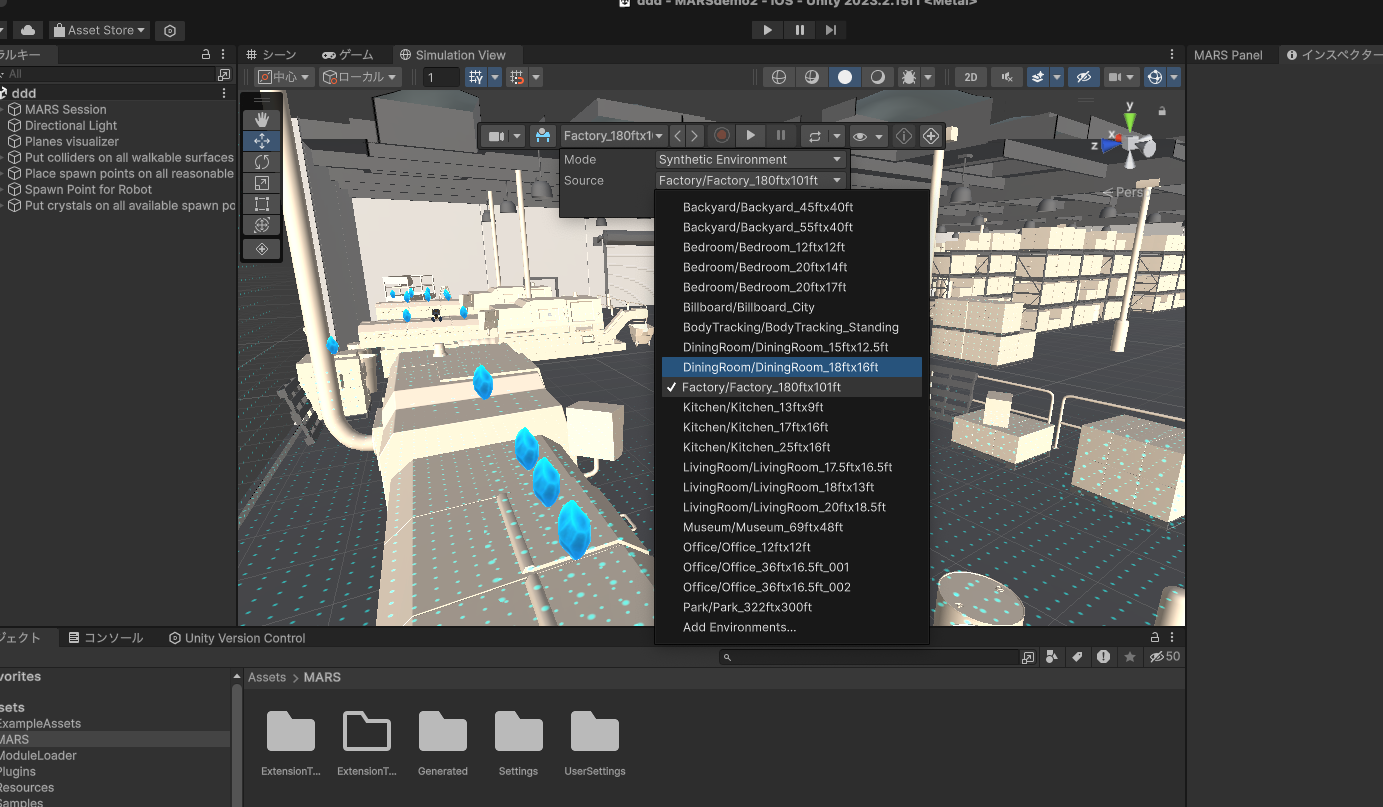Open the Mode Synthetic Environment dropdown
The image size is (1383, 807).
tap(750, 160)
